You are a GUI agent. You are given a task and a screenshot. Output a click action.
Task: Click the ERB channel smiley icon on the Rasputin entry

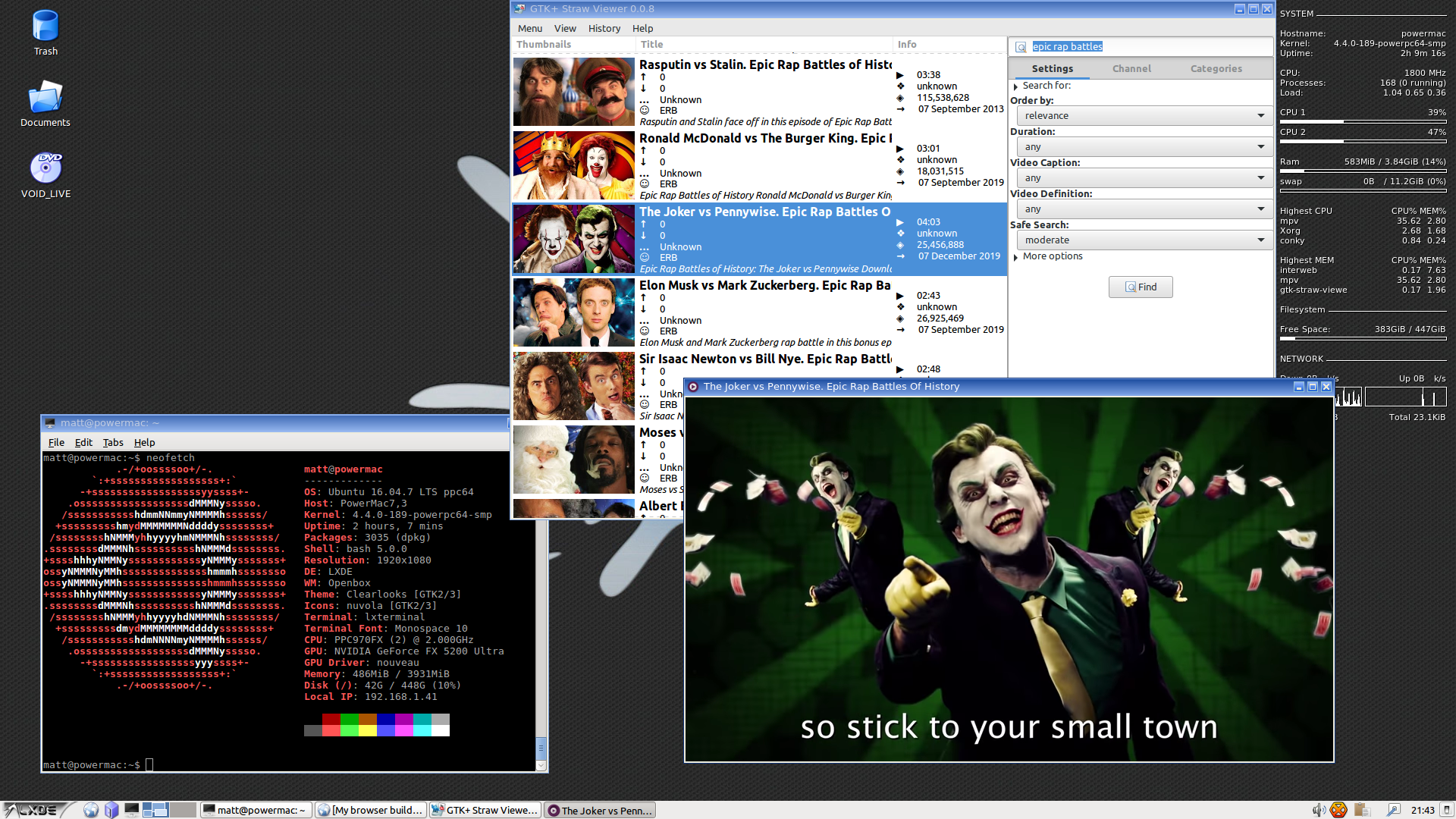645,111
